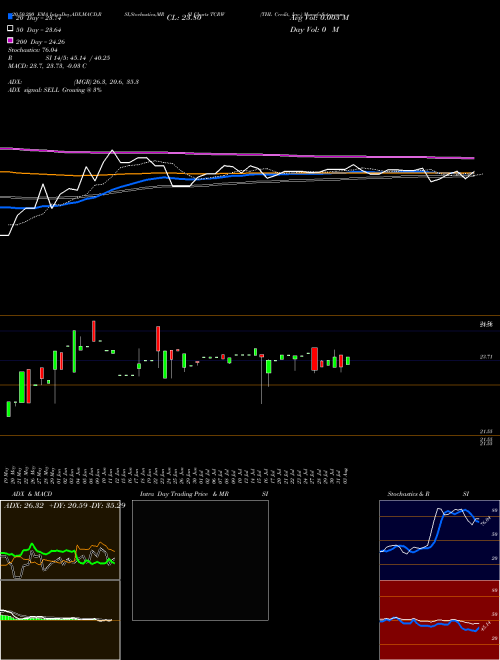Click the 03 Aug date label
This screenshot has width=500, height=660.
pyautogui.click(x=348, y=476)
